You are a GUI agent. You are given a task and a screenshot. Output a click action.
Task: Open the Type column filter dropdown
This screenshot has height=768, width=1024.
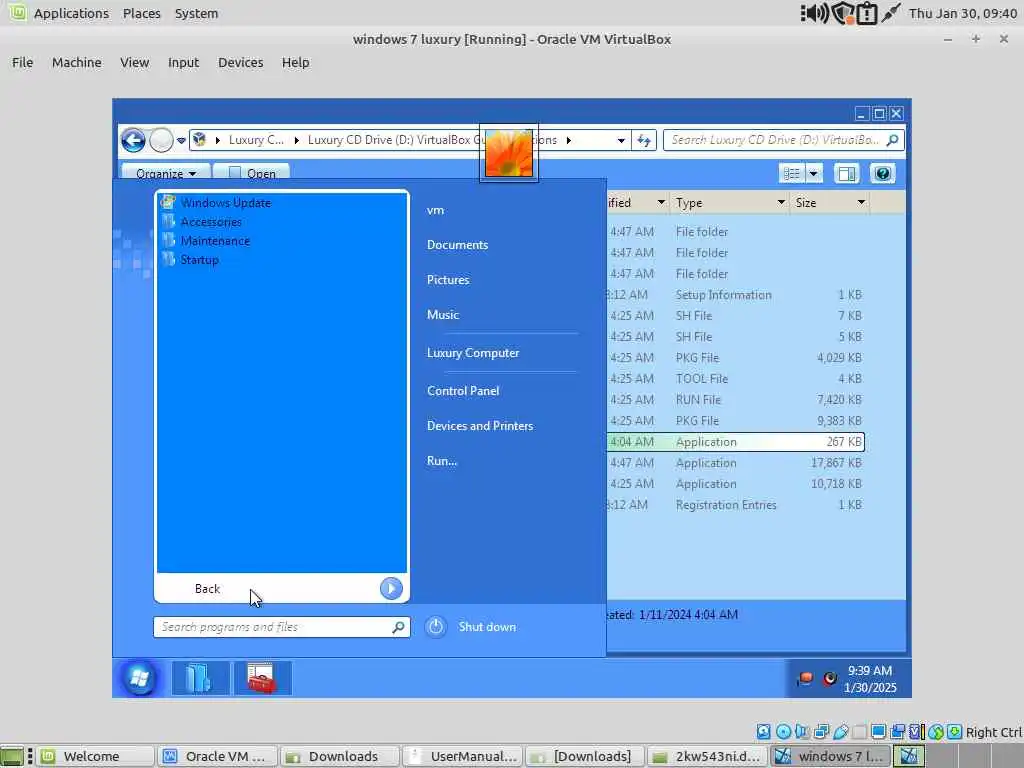781,202
